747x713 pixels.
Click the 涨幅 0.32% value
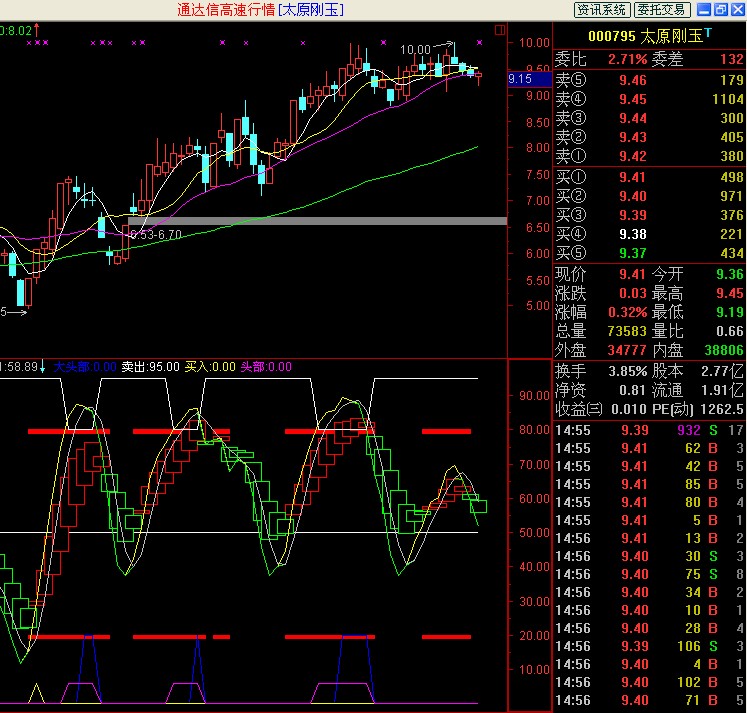point(627,312)
